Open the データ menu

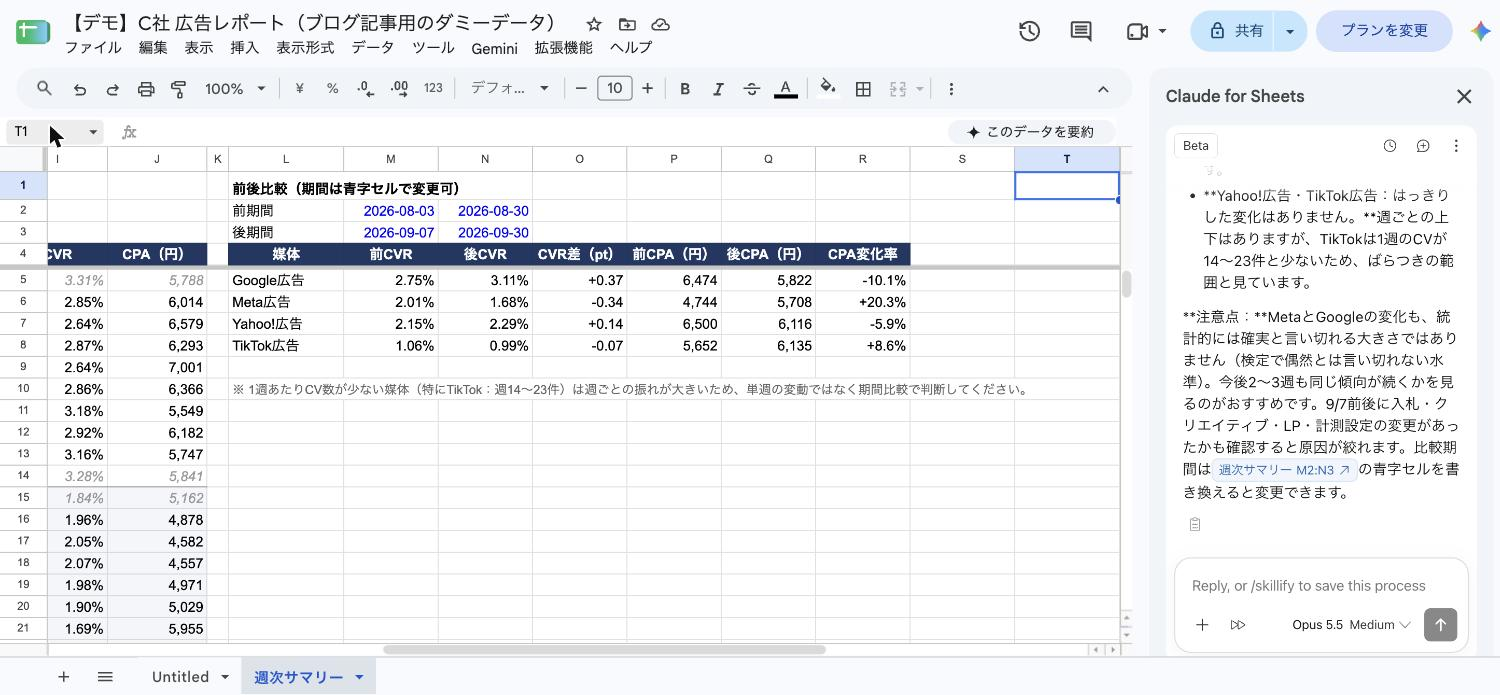coord(373,48)
